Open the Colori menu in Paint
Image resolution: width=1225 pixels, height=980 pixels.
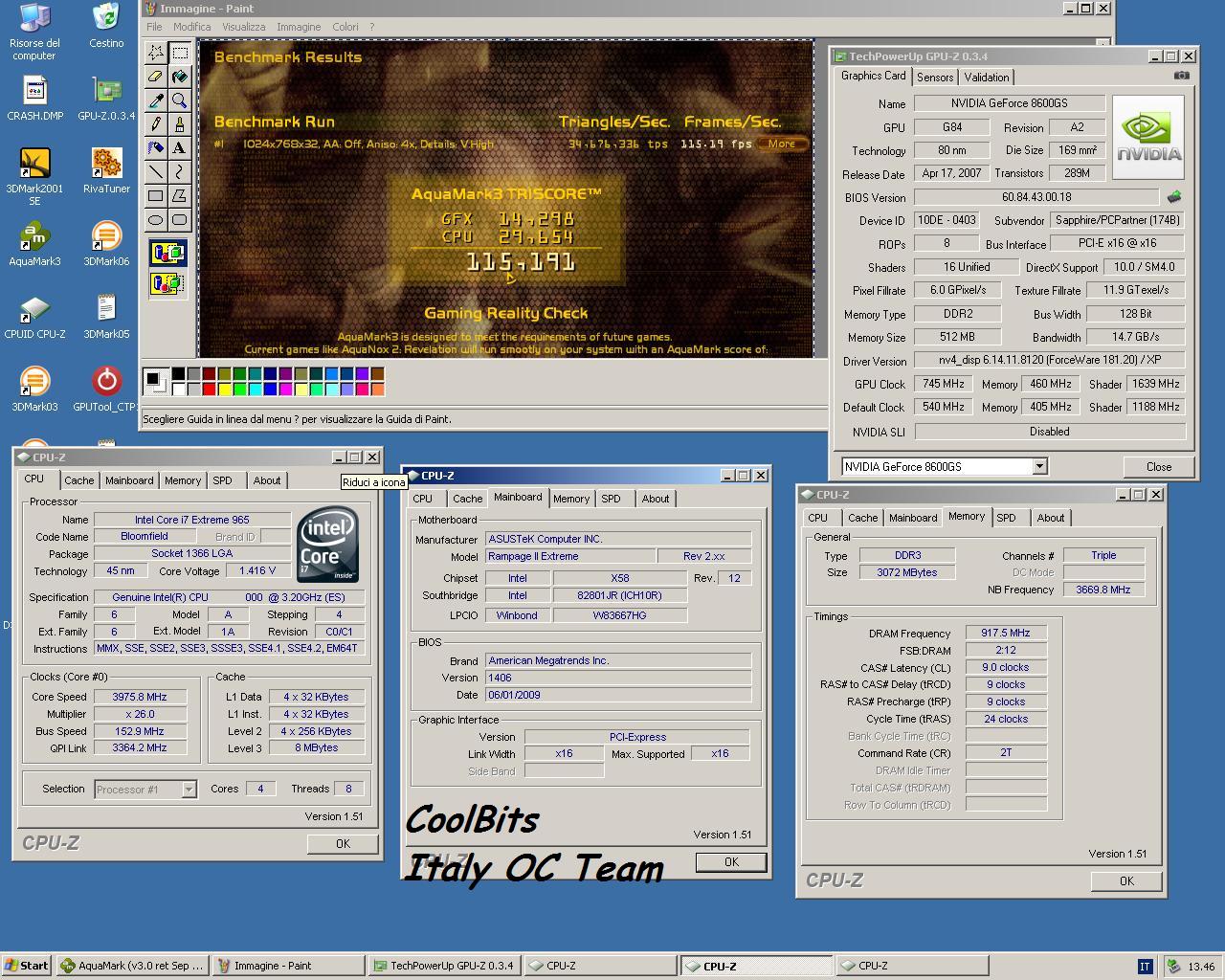(x=345, y=27)
